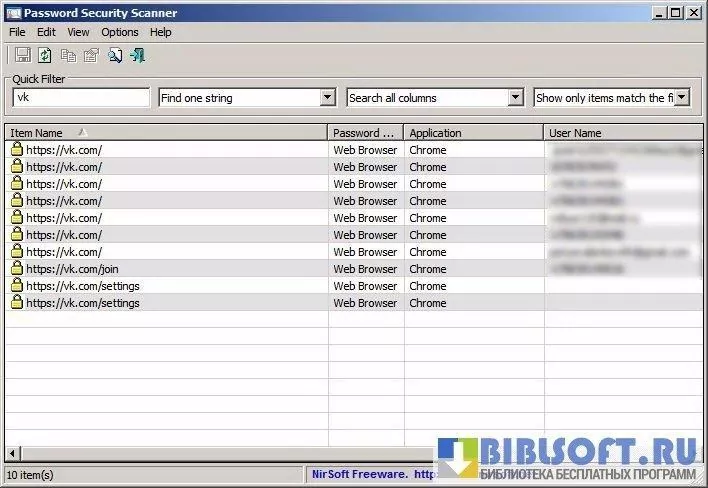Screen dimensions: 708x488
Task: Click the Application column header
Action: (x=474, y=132)
